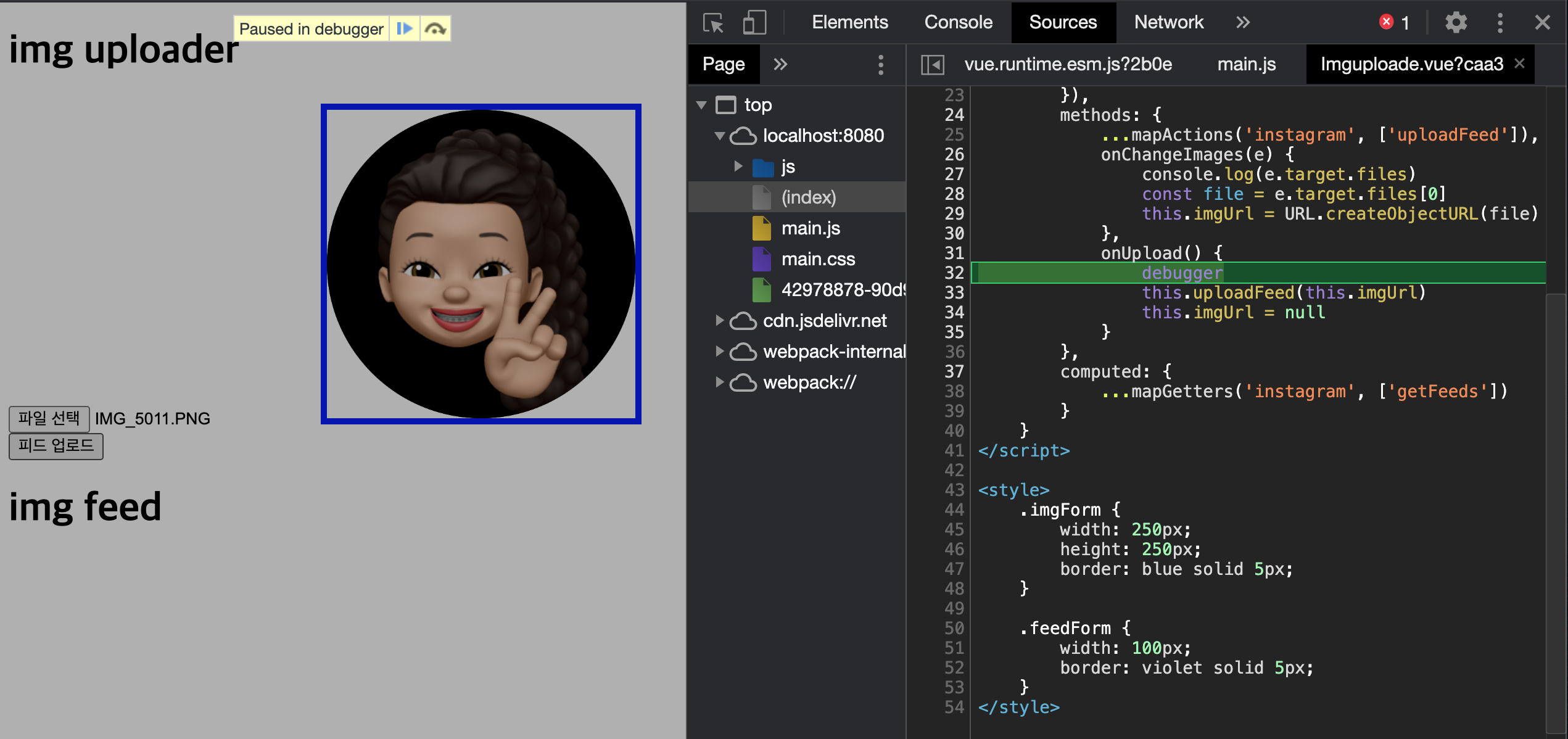
Task: Click the red error count badge
Action: pyautogui.click(x=1394, y=23)
